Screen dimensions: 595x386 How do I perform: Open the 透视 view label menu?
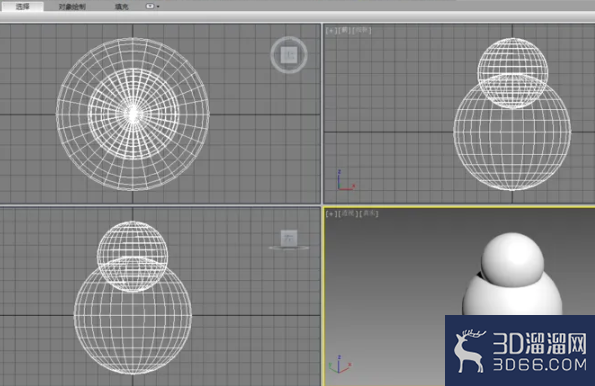click(348, 214)
